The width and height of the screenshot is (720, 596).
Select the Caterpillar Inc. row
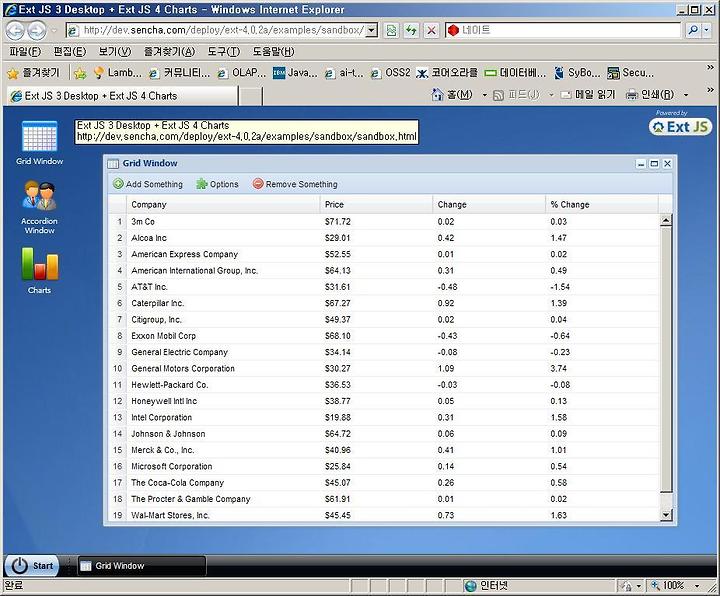pyautogui.click(x=384, y=303)
